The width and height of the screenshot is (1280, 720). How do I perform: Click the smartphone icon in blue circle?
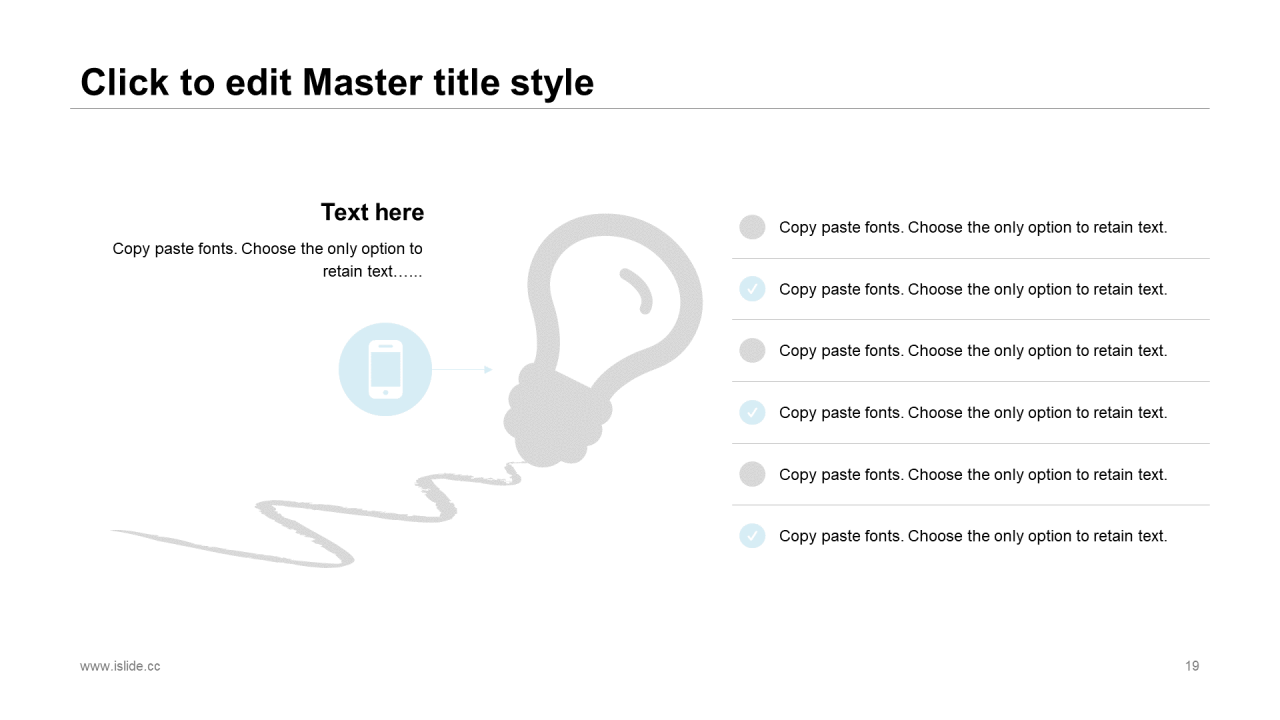[x=385, y=370]
